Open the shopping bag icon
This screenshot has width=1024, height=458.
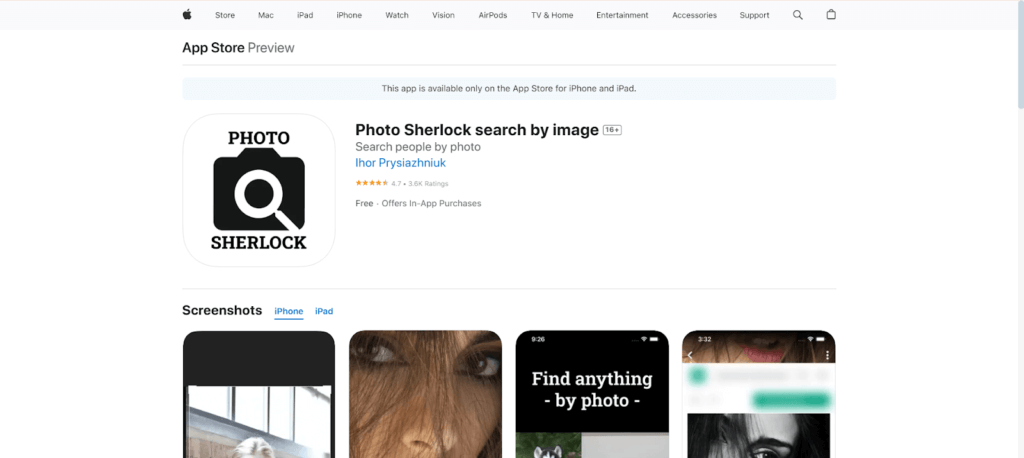click(830, 15)
